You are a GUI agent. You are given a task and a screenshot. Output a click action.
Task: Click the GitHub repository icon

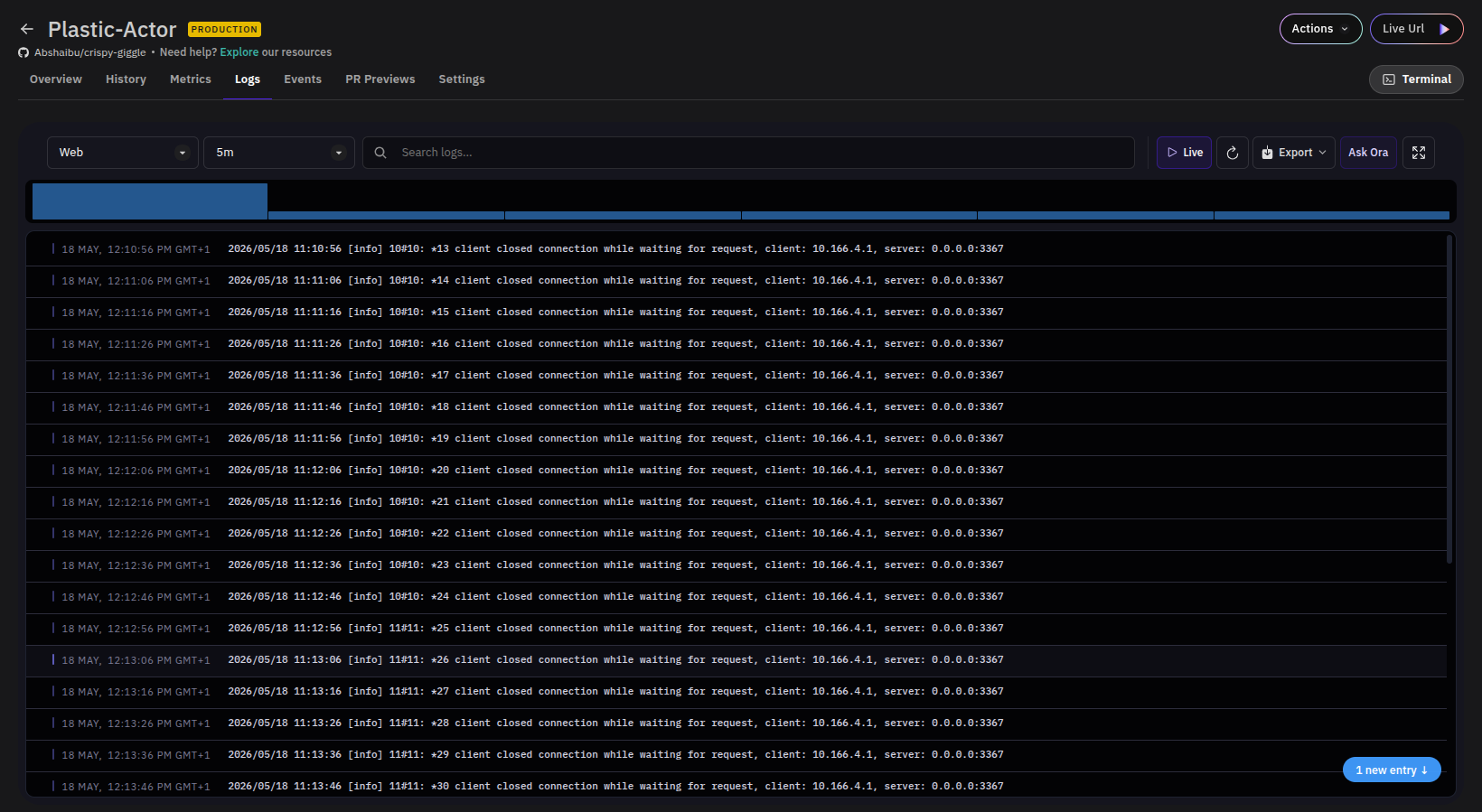23,52
